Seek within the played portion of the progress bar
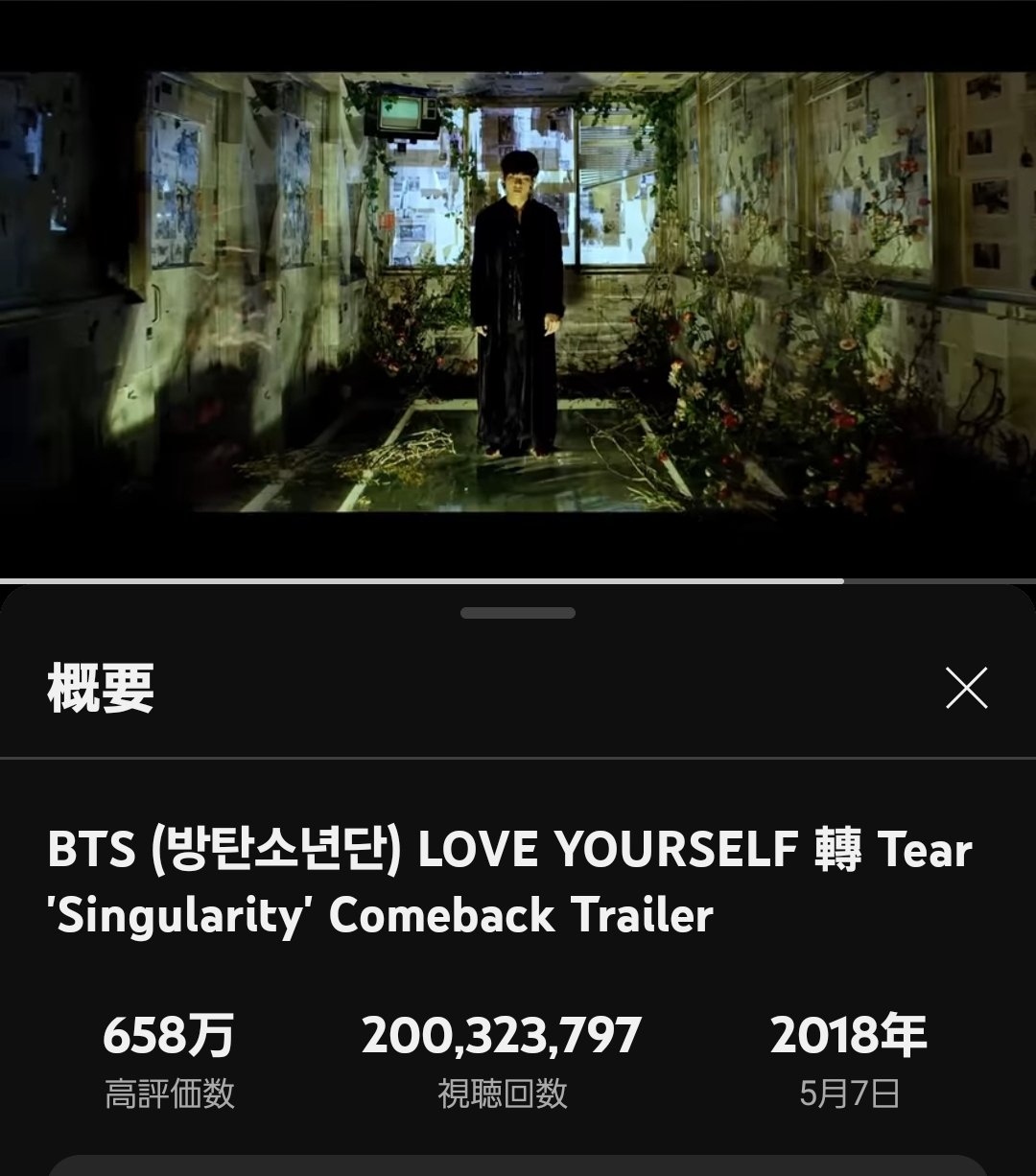Viewport: 1036px width, 1176px height. [x=422, y=581]
